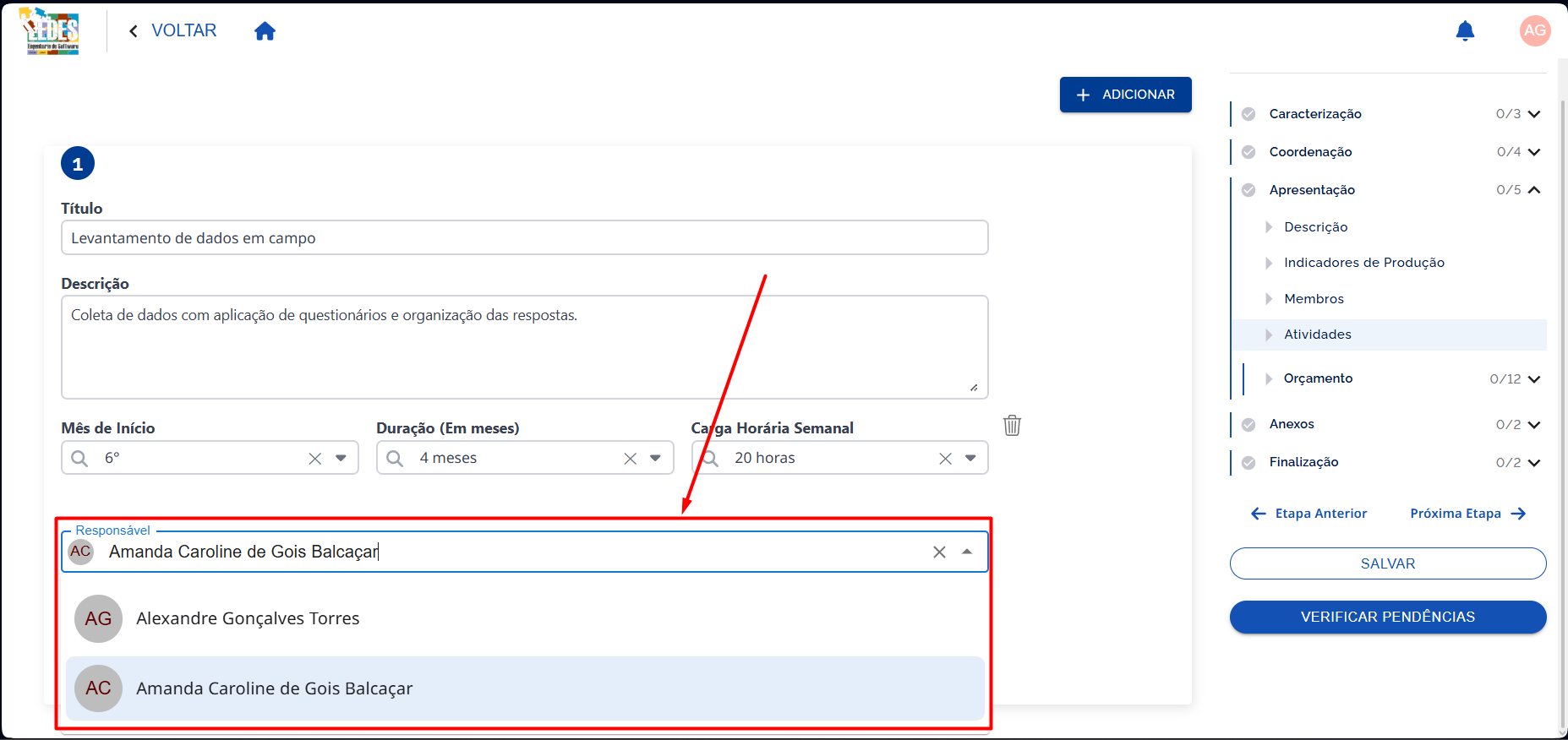The image size is (1568, 740).
Task: Click the AC avatar in Responsável field
Action: [80, 551]
